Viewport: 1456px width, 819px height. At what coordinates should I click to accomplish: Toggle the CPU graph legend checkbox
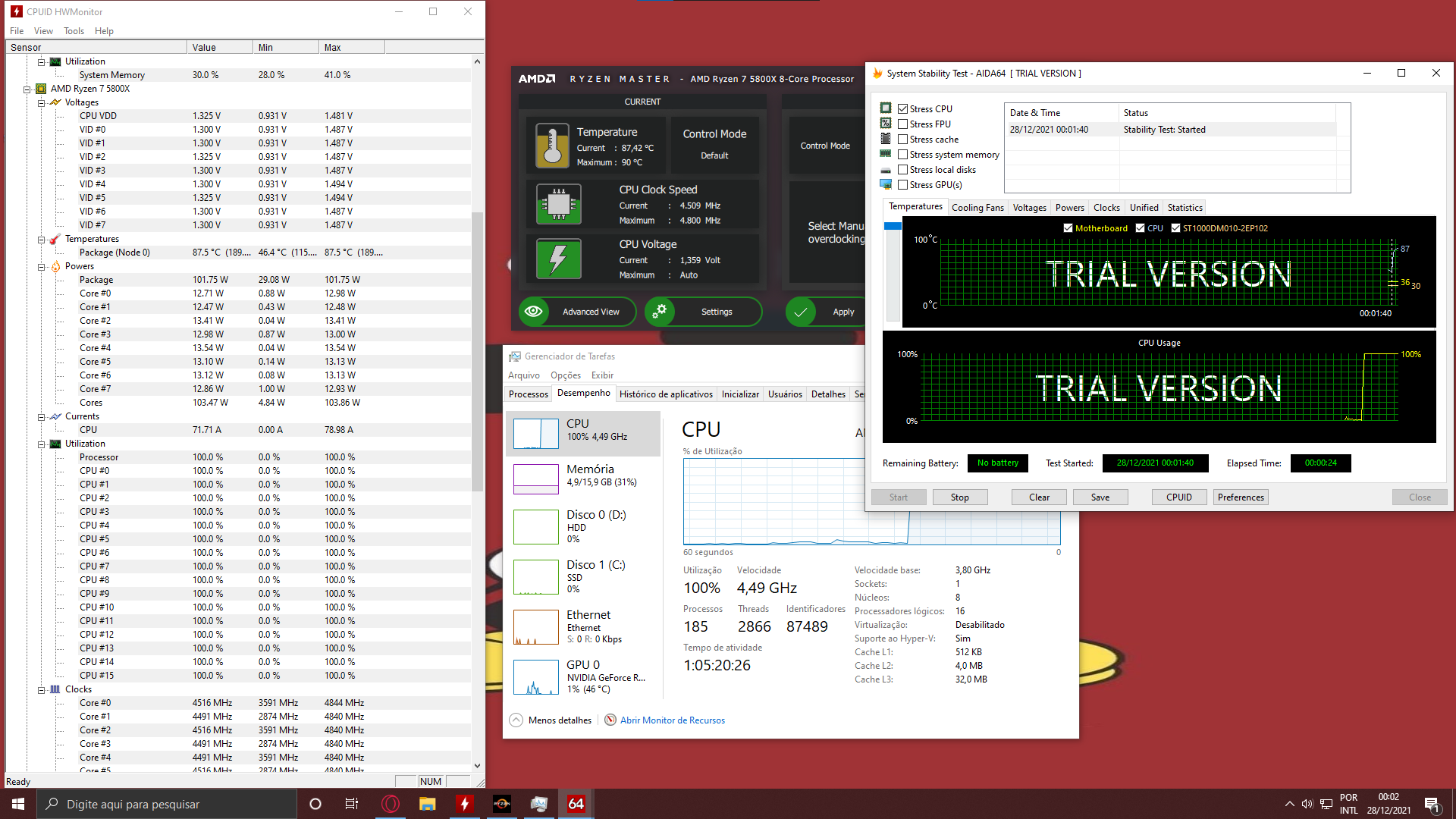[x=1140, y=228]
